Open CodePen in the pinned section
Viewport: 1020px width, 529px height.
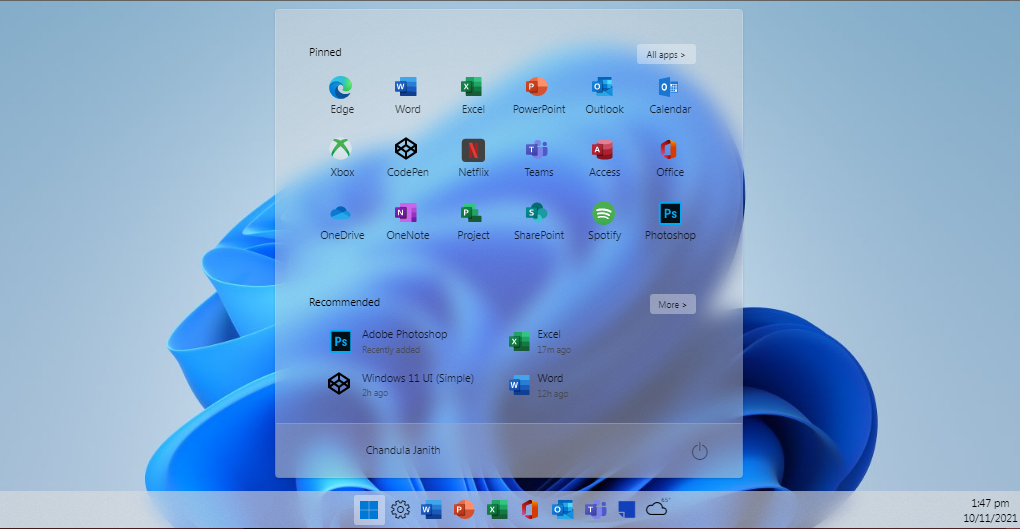click(x=406, y=152)
